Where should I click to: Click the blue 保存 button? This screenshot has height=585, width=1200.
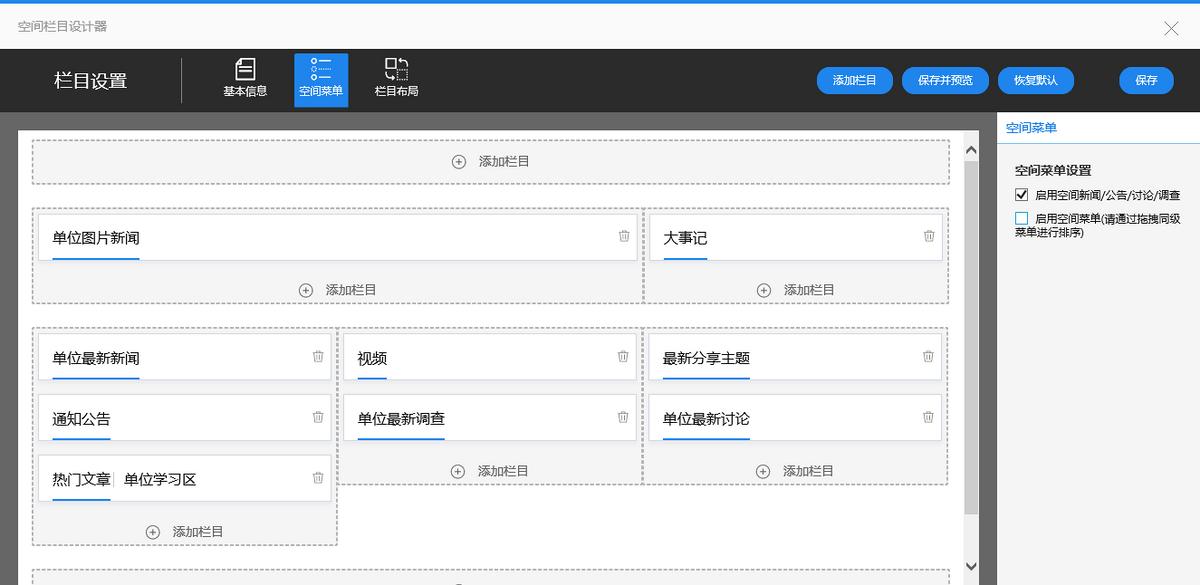pos(1146,80)
